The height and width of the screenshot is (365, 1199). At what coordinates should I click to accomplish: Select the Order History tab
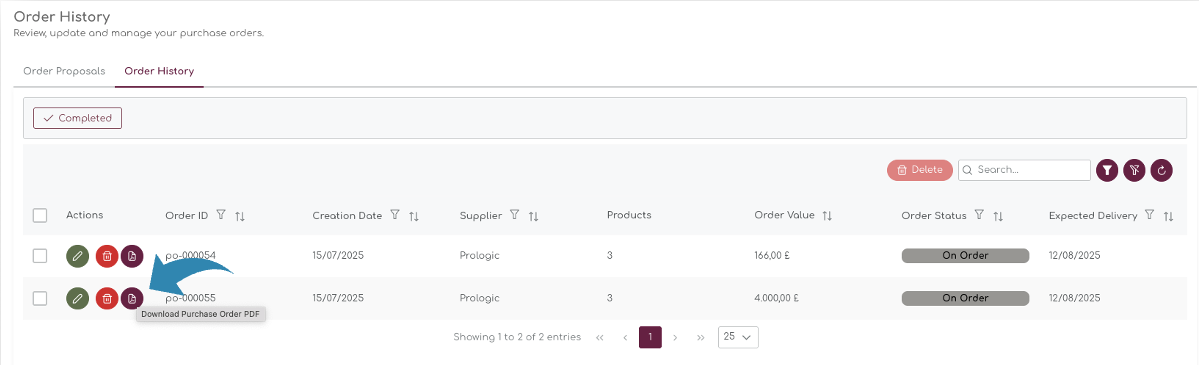(159, 71)
